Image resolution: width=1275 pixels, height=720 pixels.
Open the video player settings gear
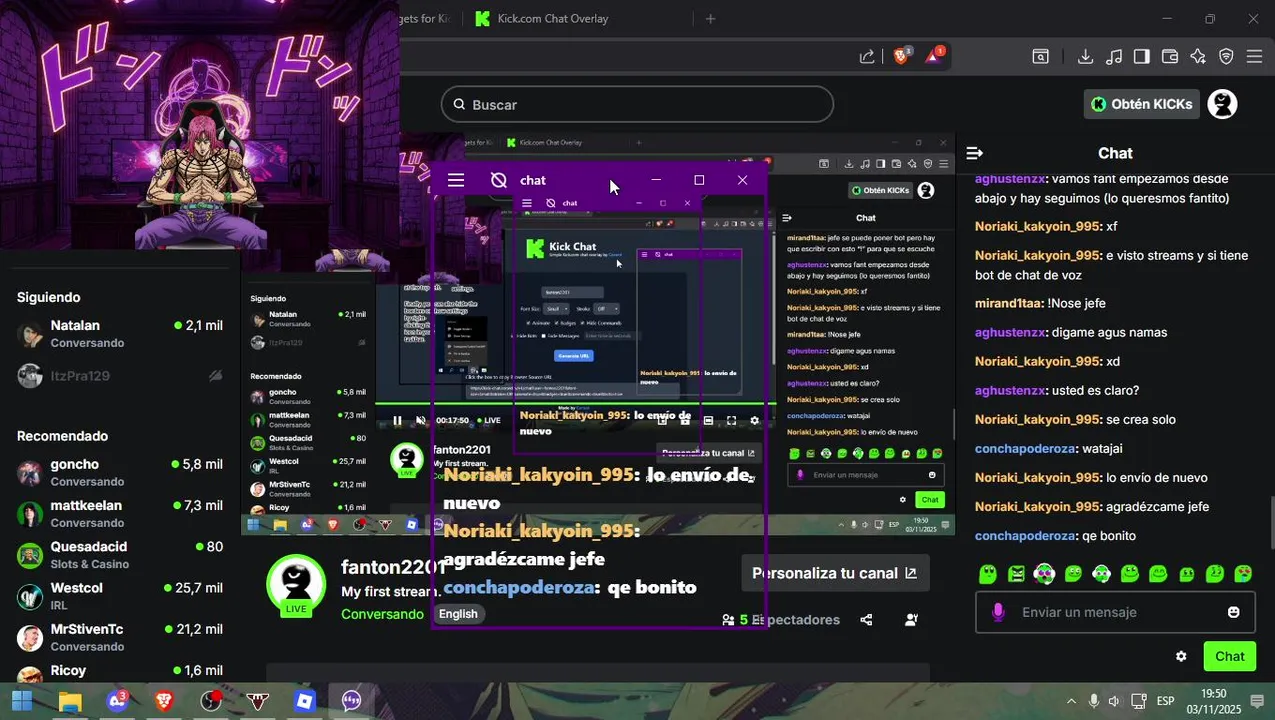pyautogui.click(x=754, y=421)
